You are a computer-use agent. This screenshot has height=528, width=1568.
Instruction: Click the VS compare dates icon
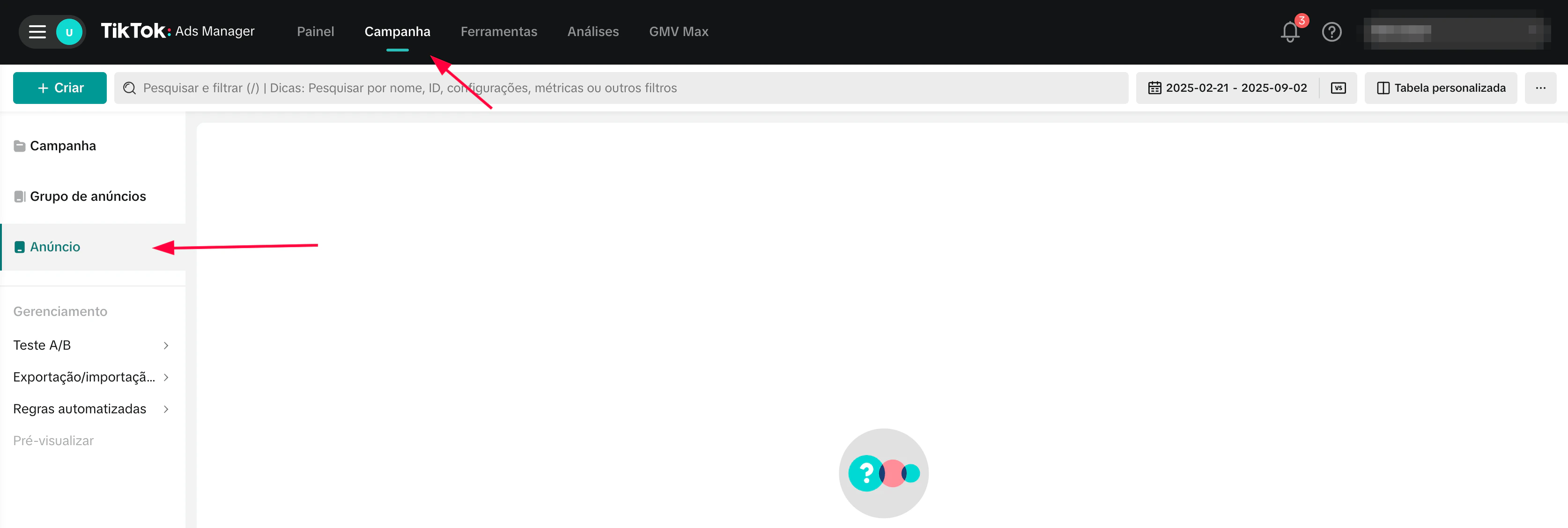[x=1338, y=88]
